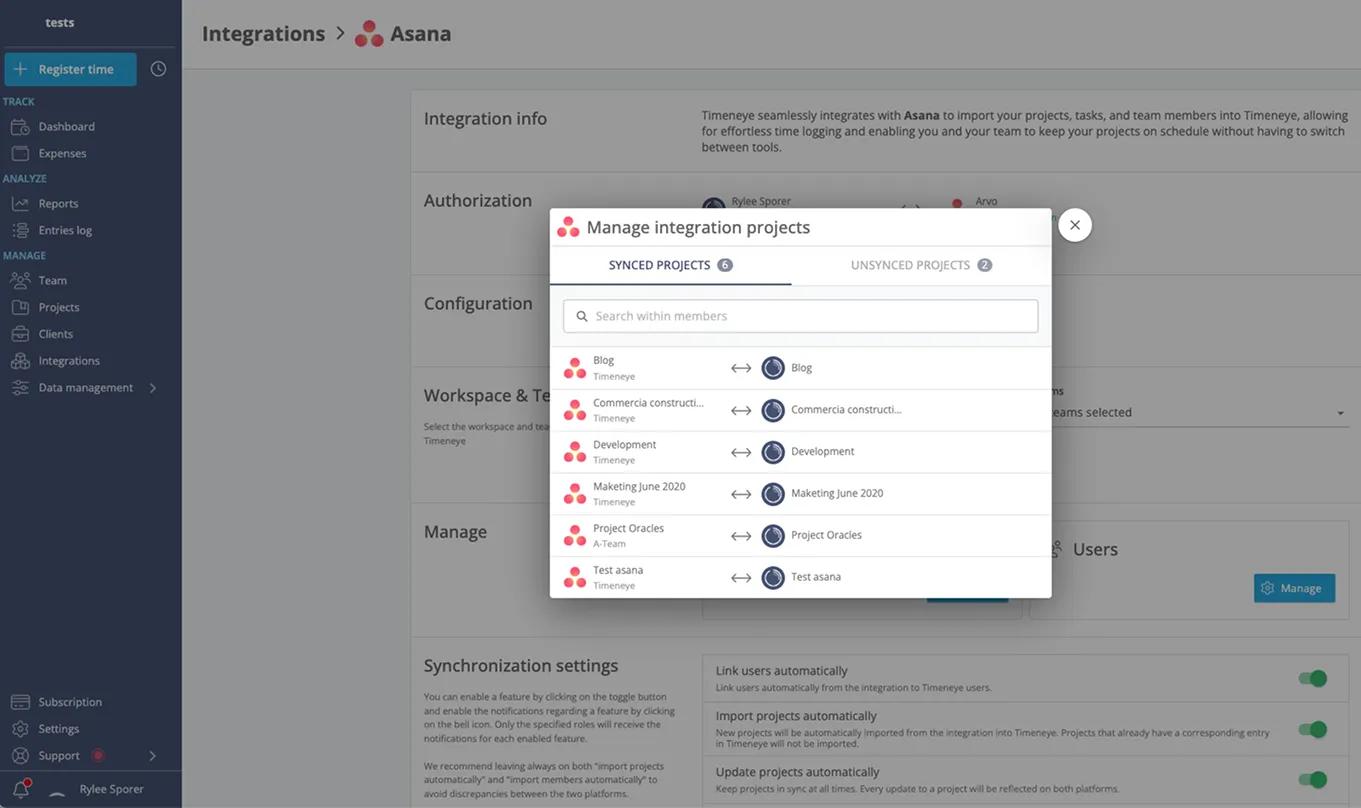Open Integrations in the sidebar
Image resolution: width=1361 pixels, height=808 pixels.
pyautogui.click(x=69, y=361)
